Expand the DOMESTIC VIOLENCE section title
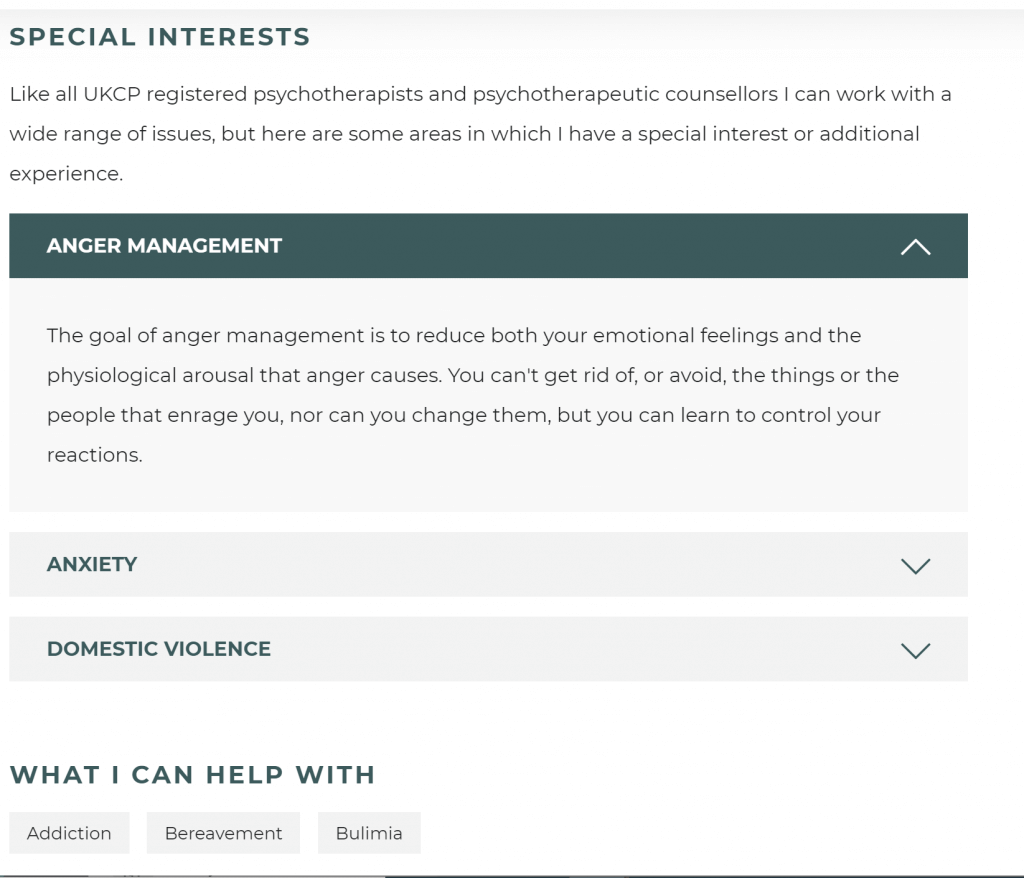1024x878 pixels. point(159,649)
